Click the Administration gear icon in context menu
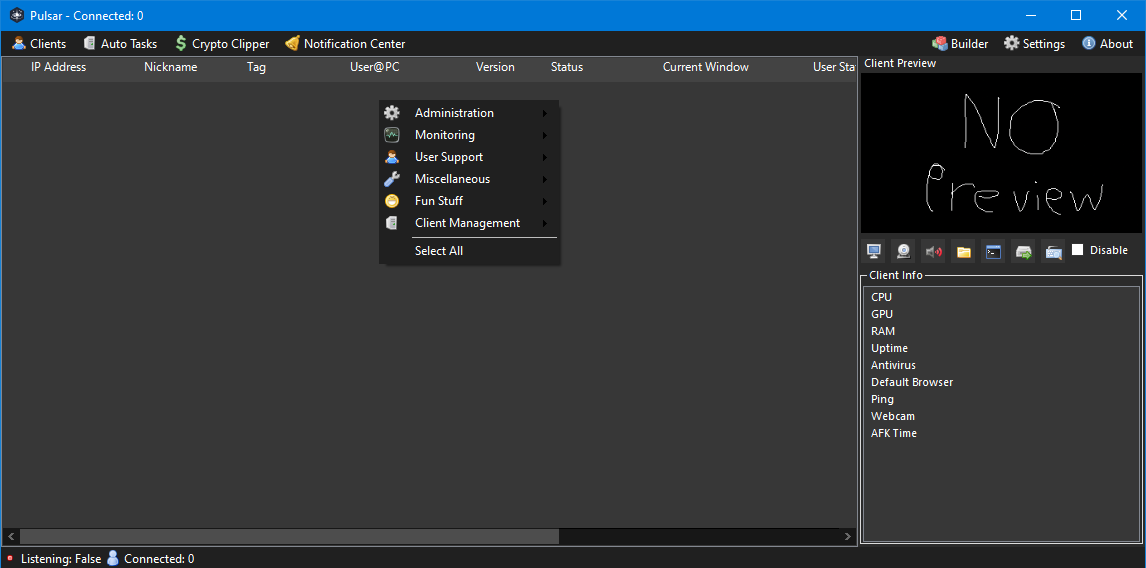1146x568 pixels. pyautogui.click(x=392, y=113)
